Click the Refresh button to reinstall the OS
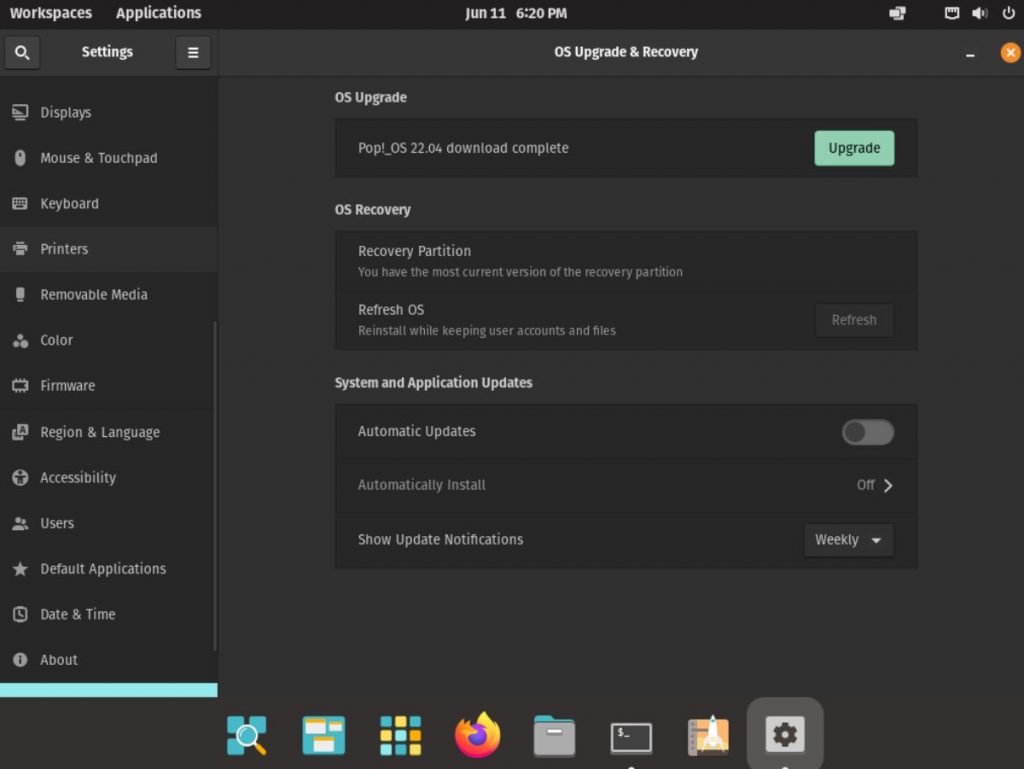 pyautogui.click(x=854, y=320)
